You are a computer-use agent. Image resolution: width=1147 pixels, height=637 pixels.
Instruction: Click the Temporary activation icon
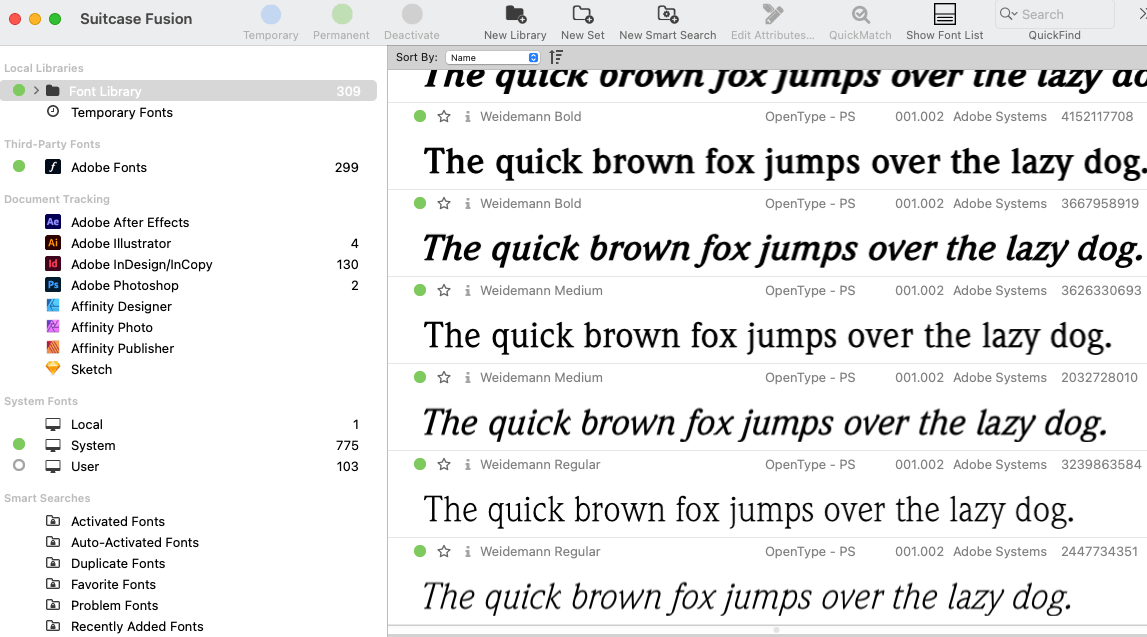pyautogui.click(x=271, y=14)
